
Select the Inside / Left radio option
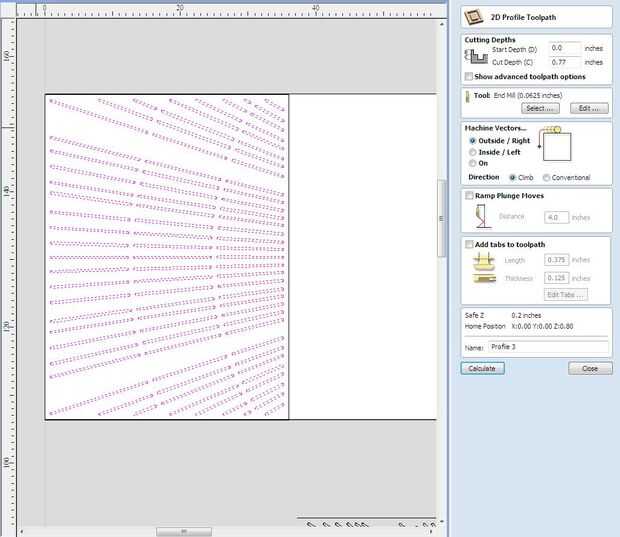pyautogui.click(x=473, y=152)
